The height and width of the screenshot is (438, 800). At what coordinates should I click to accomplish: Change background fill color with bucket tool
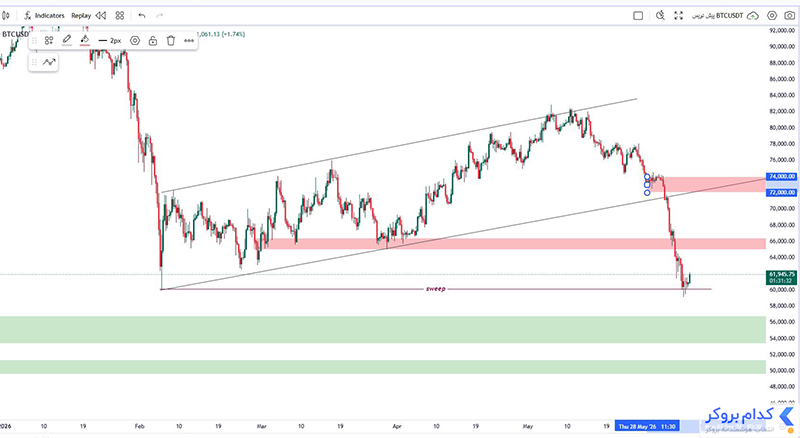pyautogui.click(x=85, y=40)
